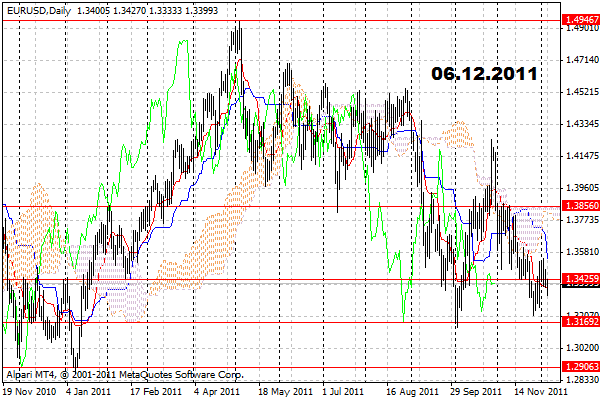This screenshot has height=400, width=600.
Task: Select the 06.12.2011 date annotation
Action: [x=484, y=74]
